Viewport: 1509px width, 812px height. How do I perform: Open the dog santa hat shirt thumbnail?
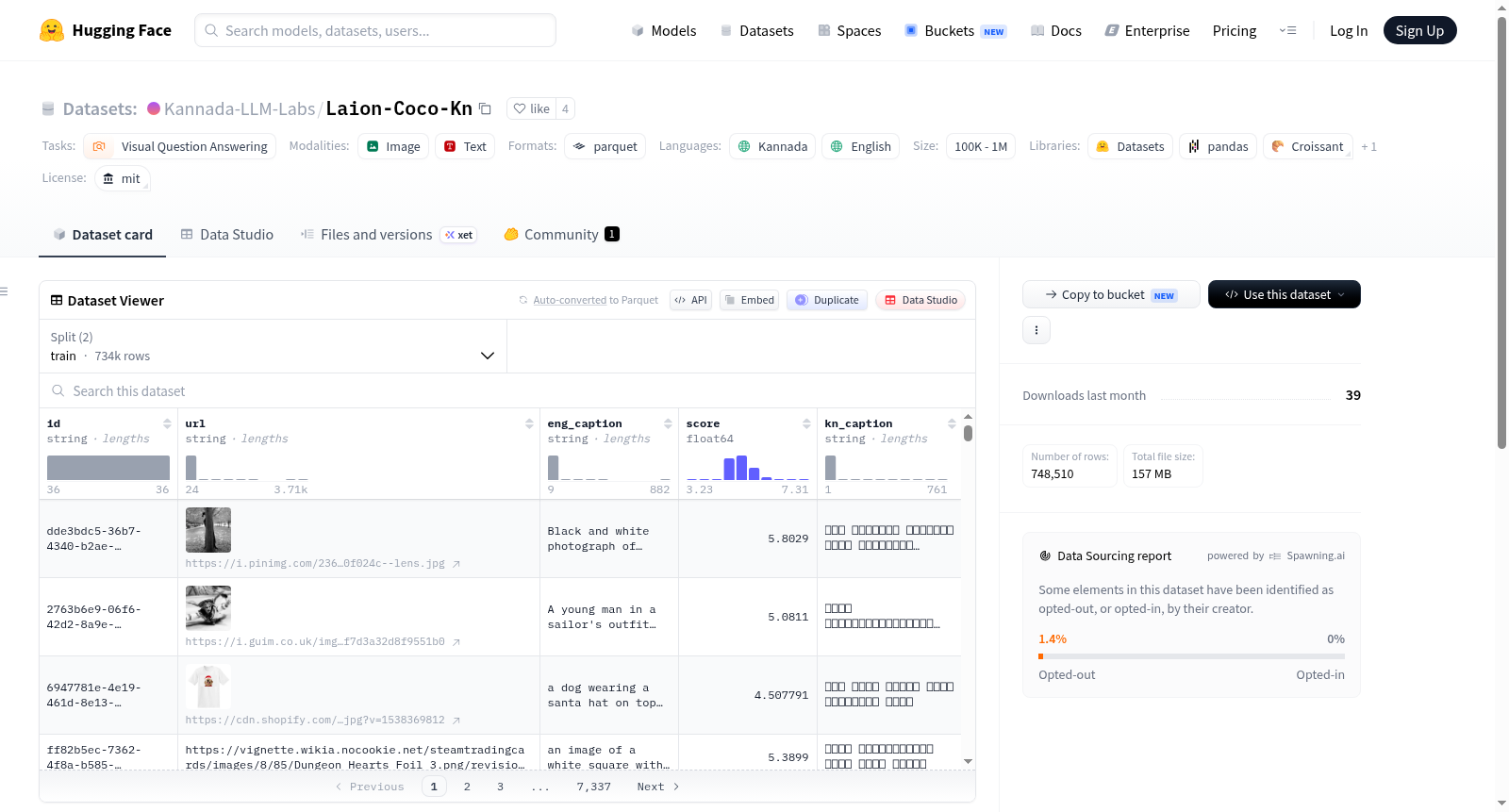click(x=208, y=687)
